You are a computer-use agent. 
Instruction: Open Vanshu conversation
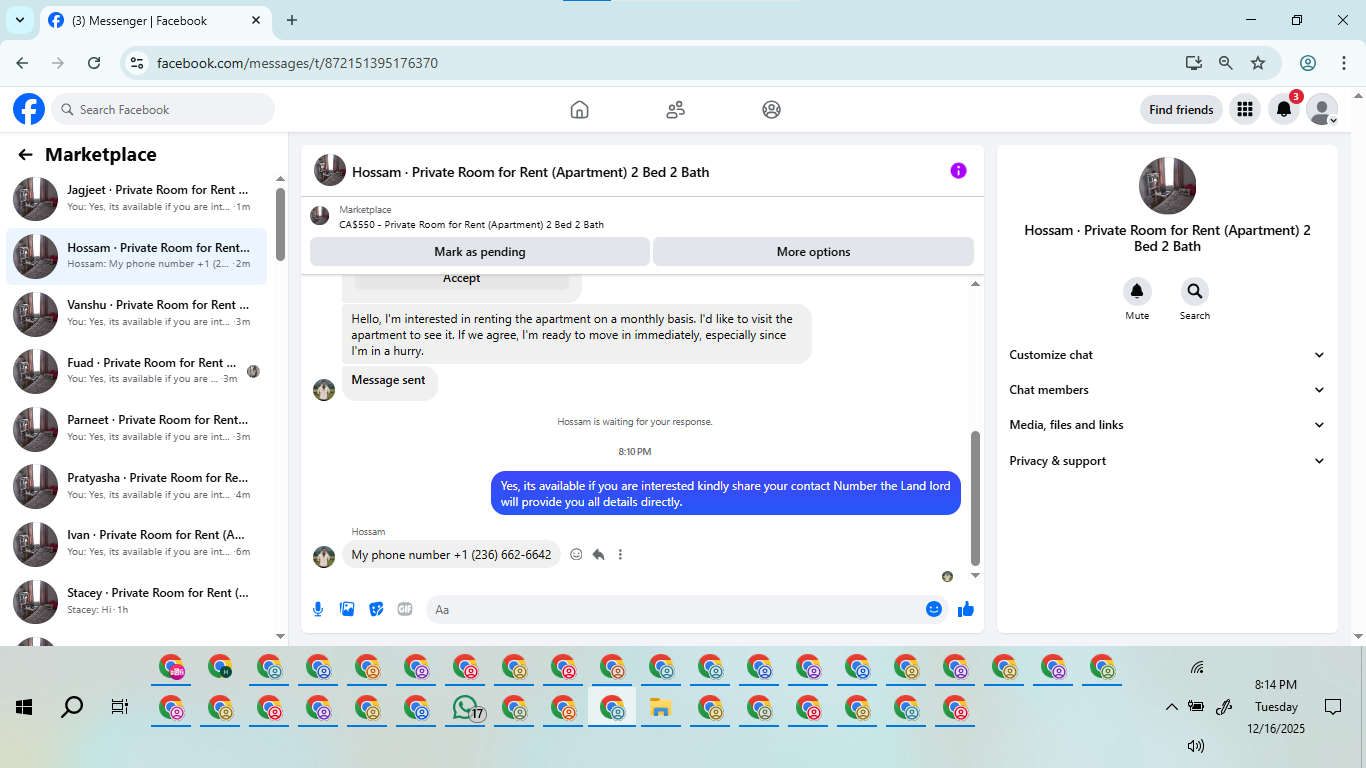pyautogui.click(x=137, y=313)
